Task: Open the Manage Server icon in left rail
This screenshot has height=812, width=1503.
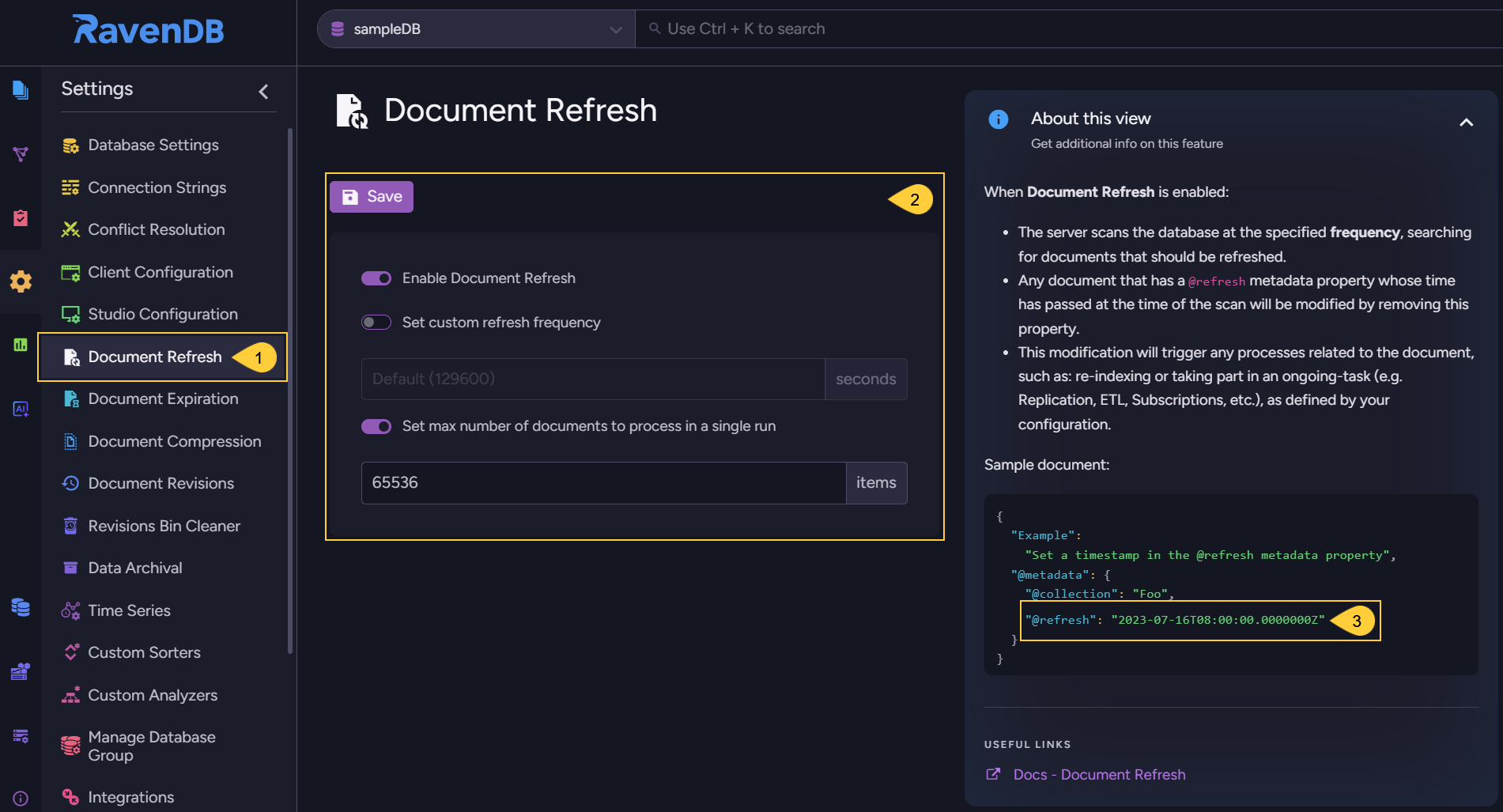Action: (21, 735)
